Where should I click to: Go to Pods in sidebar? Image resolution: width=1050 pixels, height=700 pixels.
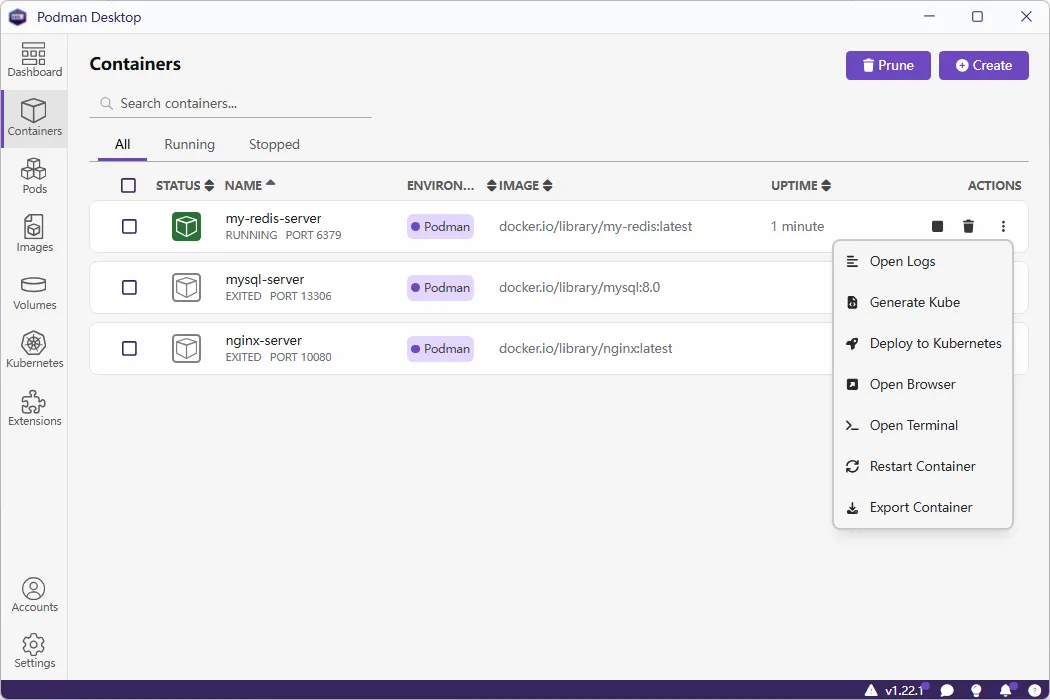[x=34, y=176]
